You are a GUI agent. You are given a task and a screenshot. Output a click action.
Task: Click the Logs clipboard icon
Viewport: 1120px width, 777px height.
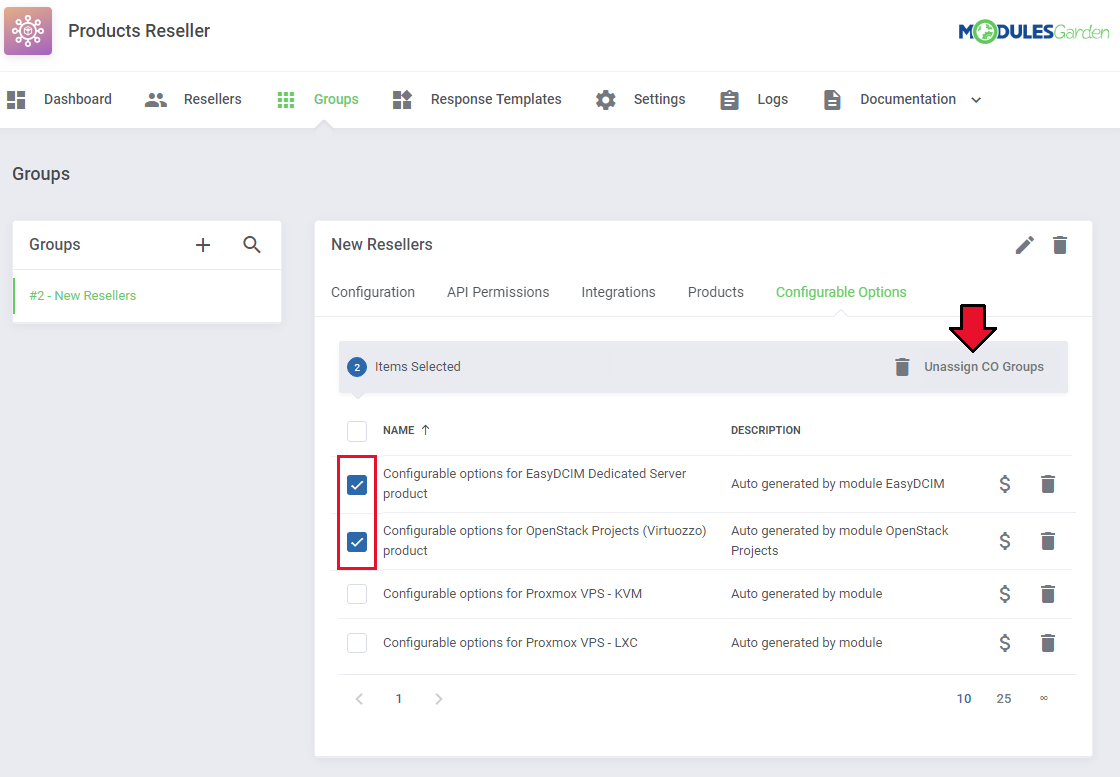click(x=729, y=99)
